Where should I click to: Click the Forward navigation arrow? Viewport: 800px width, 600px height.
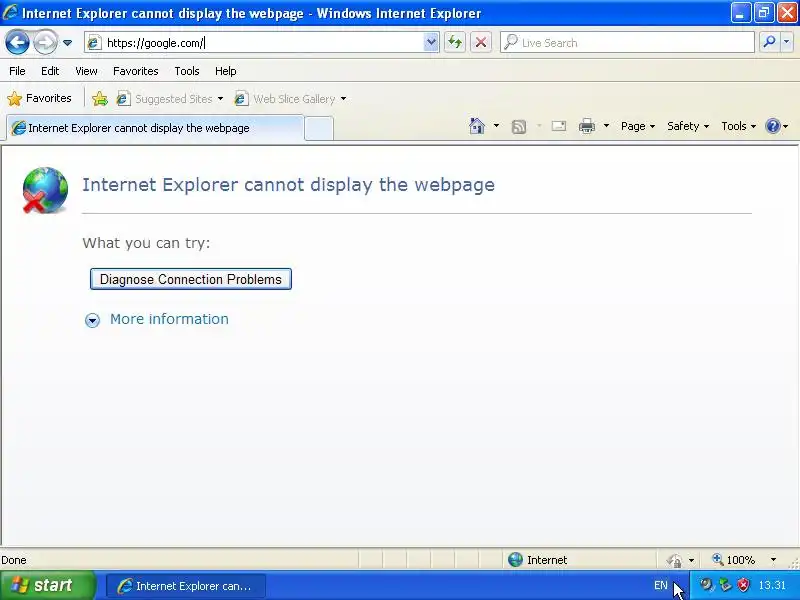pos(45,43)
